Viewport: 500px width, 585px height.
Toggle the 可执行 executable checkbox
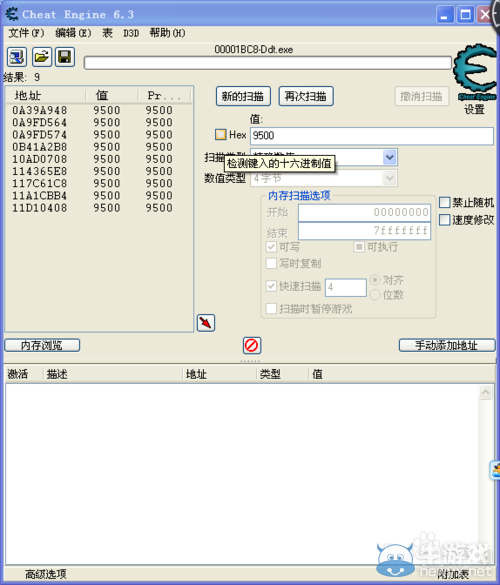coord(359,247)
